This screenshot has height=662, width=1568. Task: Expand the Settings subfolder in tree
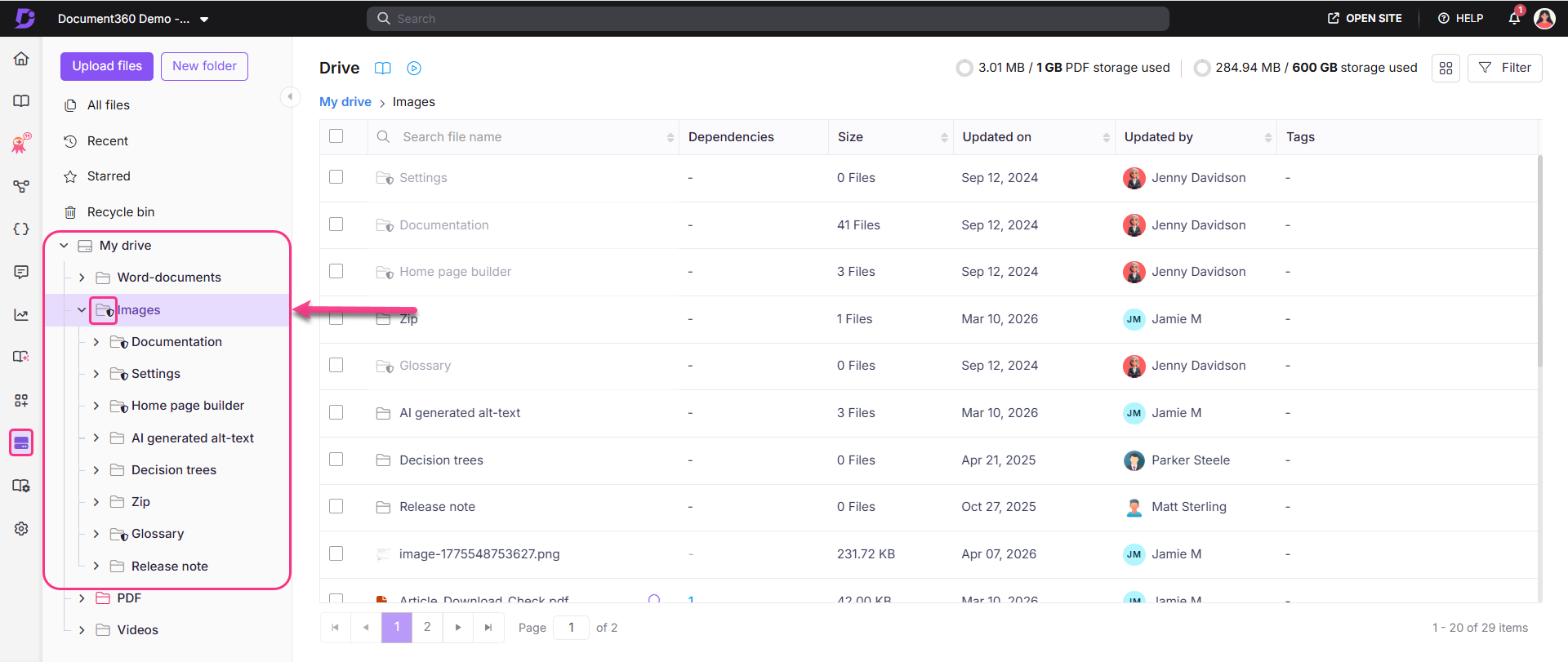[96, 374]
